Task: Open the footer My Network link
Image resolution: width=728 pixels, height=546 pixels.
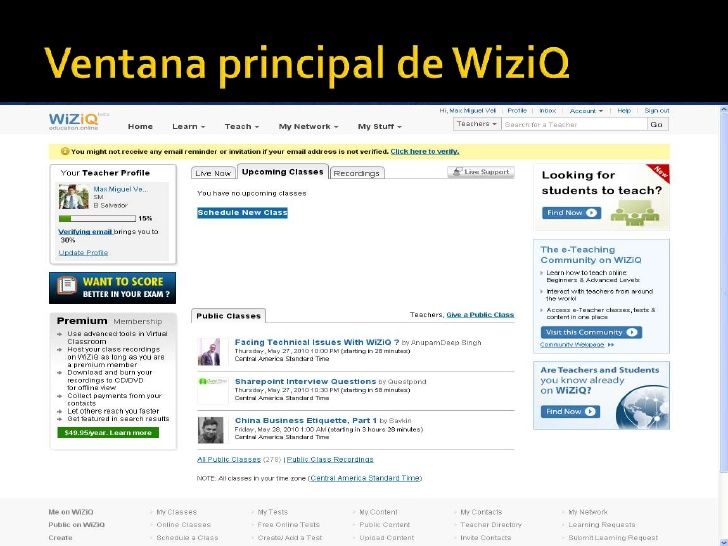Action: [x=588, y=512]
